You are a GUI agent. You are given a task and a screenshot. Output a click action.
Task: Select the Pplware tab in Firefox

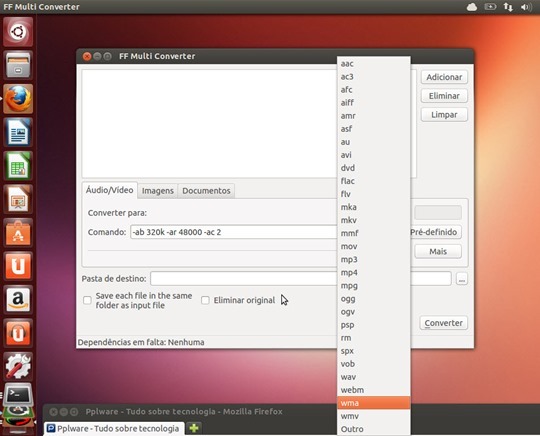coord(114,428)
